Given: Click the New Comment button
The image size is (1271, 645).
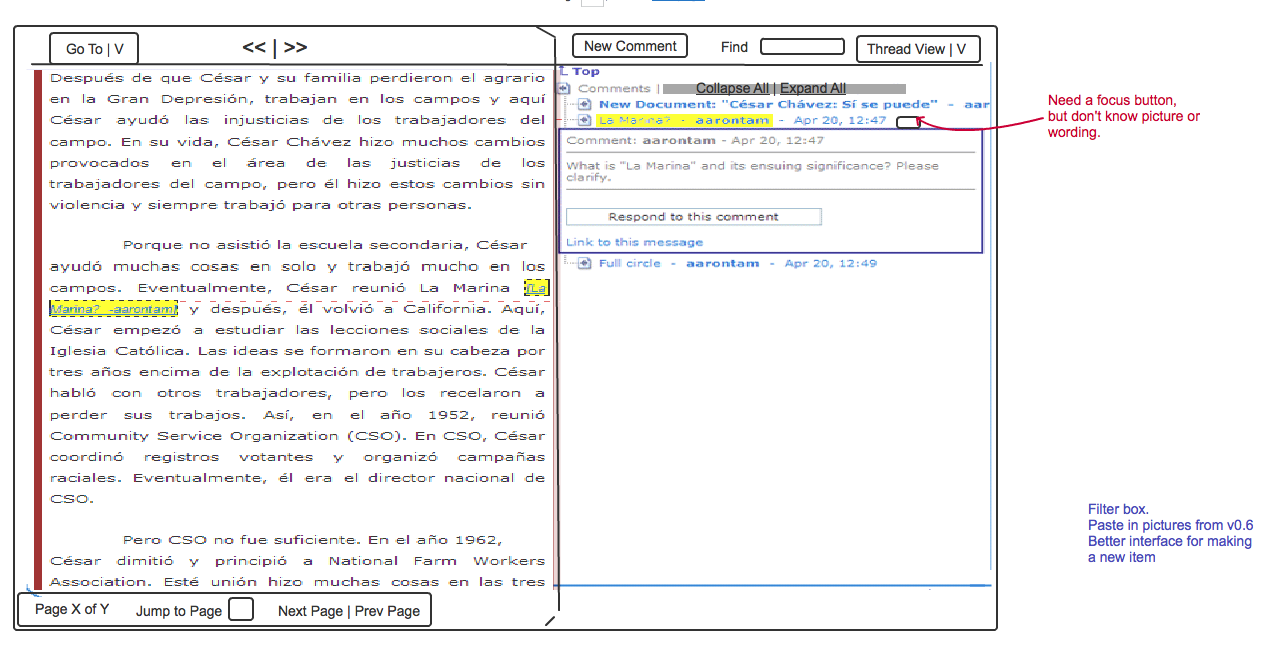Looking at the screenshot, I should coord(629,46).
